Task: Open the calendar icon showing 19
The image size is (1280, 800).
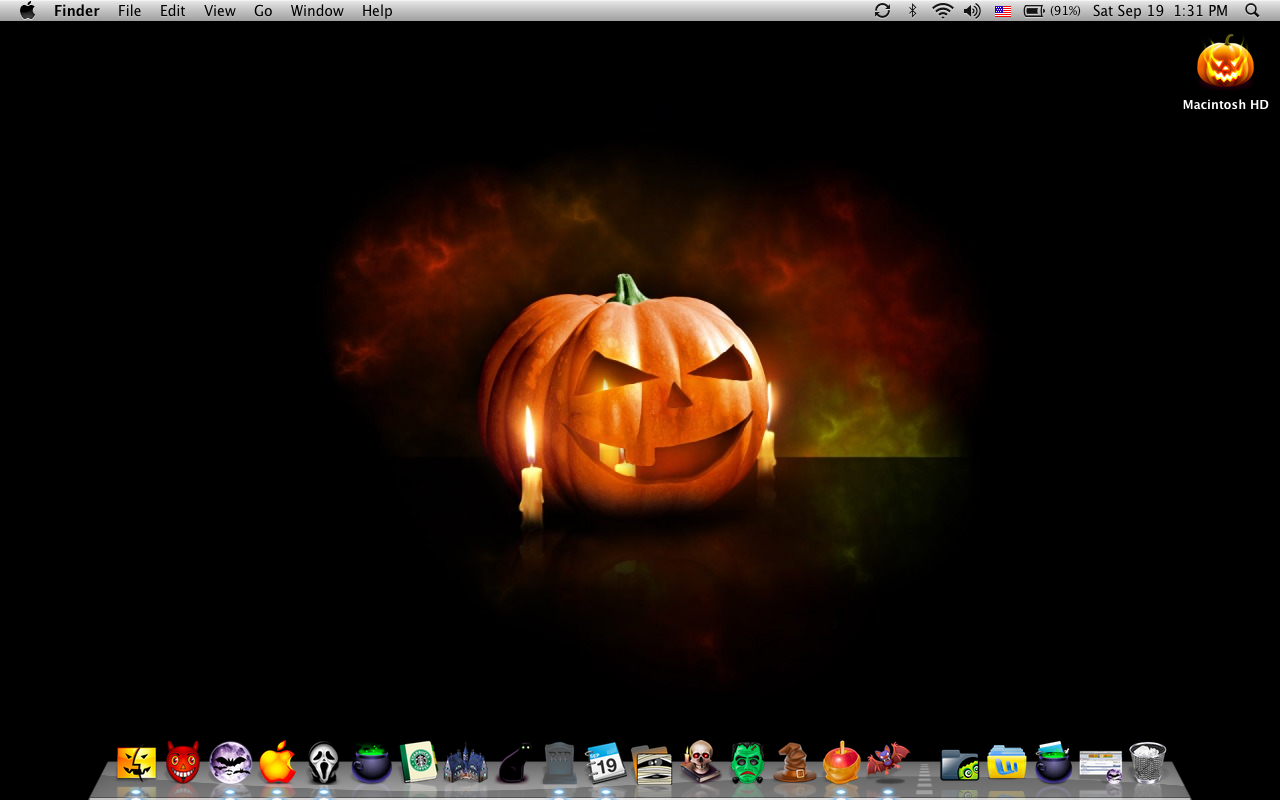Action: (x=605, y=763)
